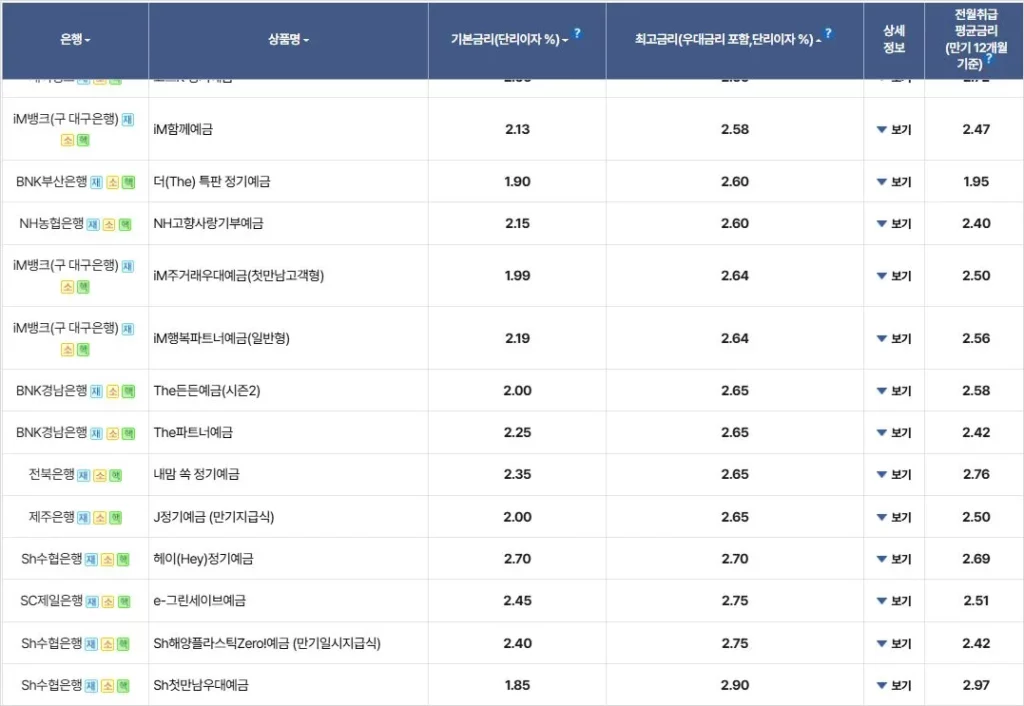Click the 핵 badge beside 제주은행

[x=117, y=517]
